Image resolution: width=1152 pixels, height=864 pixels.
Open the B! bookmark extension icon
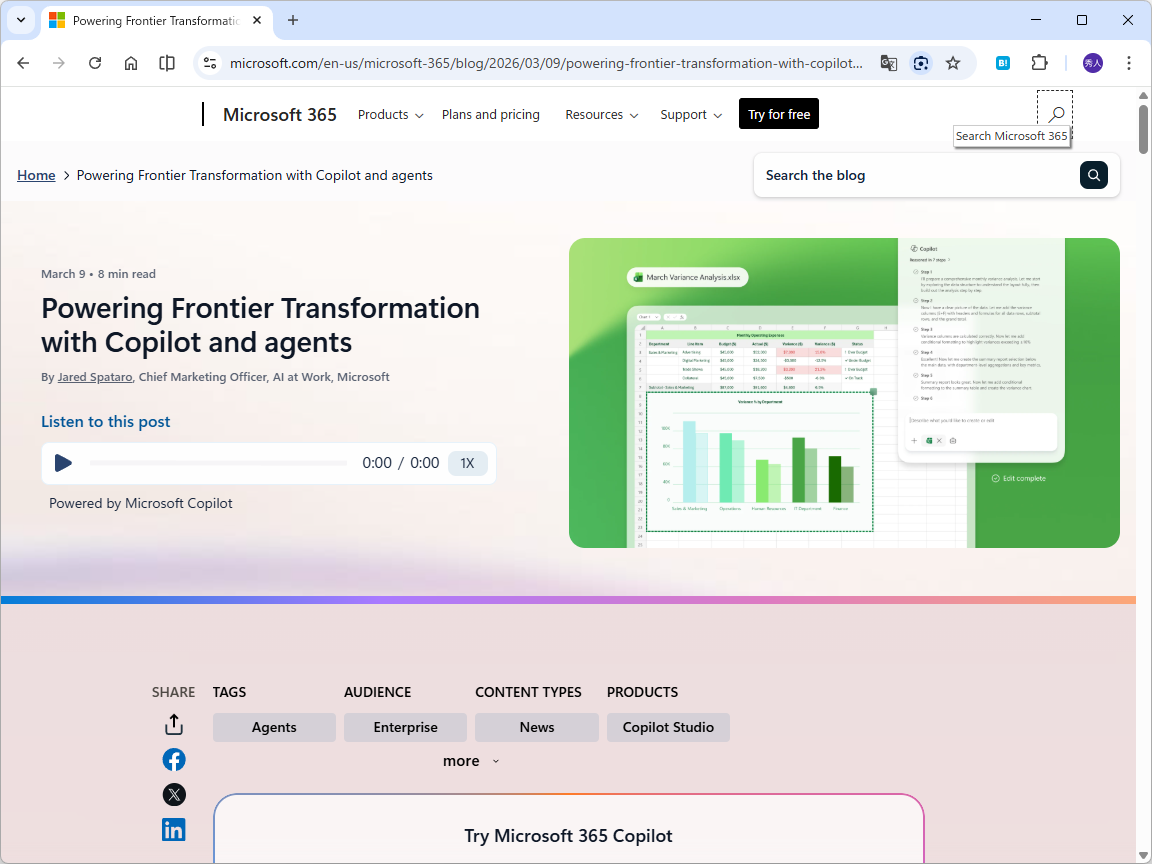point(1003,63)
